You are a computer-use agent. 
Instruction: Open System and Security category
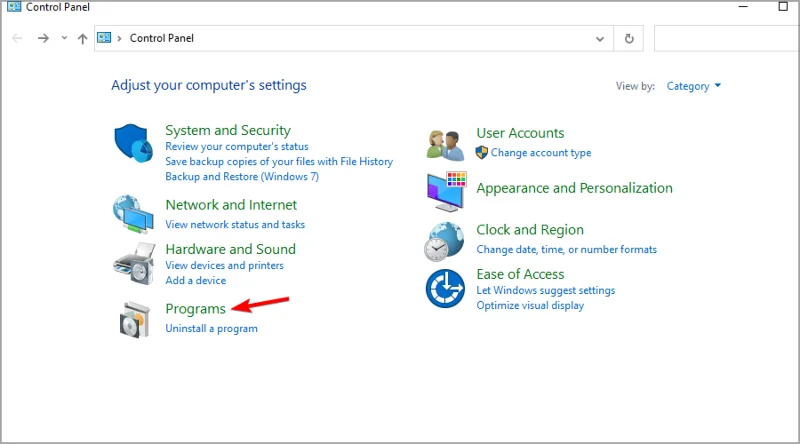tap(228, 131)
